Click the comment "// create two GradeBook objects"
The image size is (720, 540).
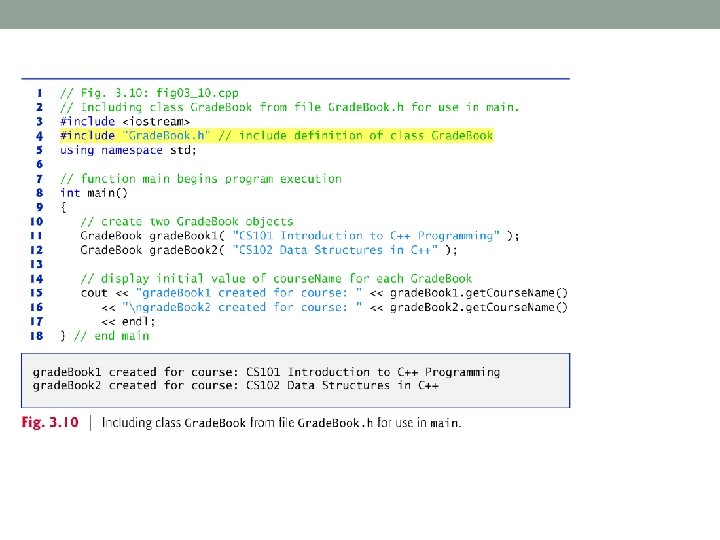pyautogui.click(x=187, y=222)
